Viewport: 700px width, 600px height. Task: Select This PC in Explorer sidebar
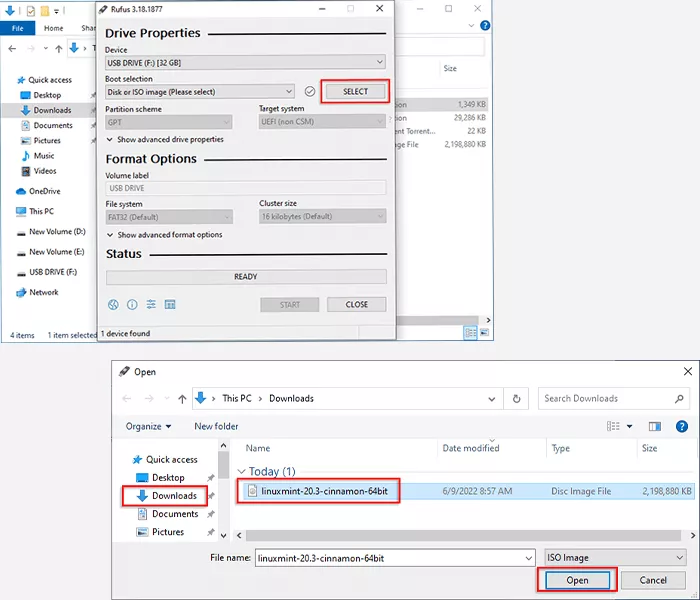(35, 211)
